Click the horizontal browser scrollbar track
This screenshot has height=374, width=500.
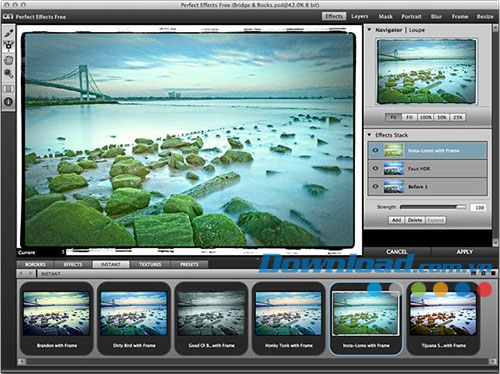coord(257,361)
